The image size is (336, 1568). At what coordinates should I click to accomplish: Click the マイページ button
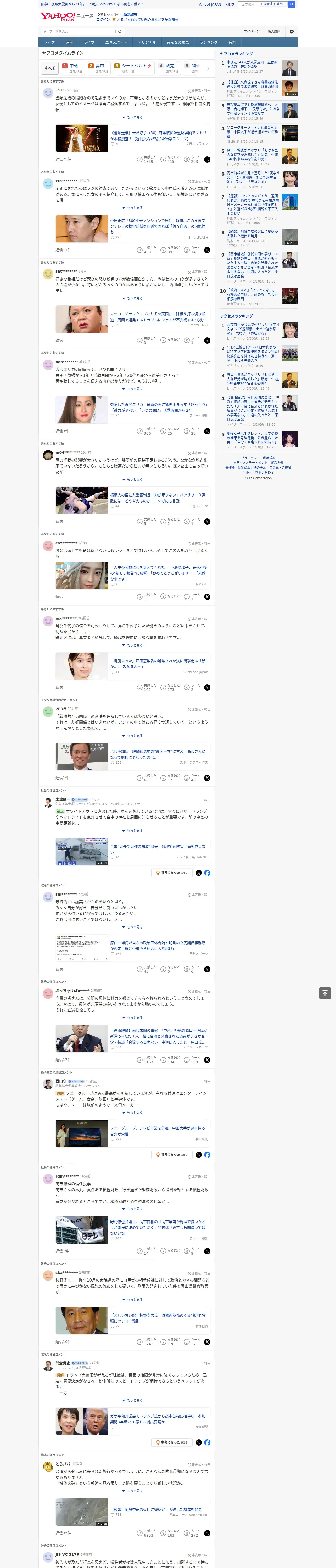pos(252,32)
